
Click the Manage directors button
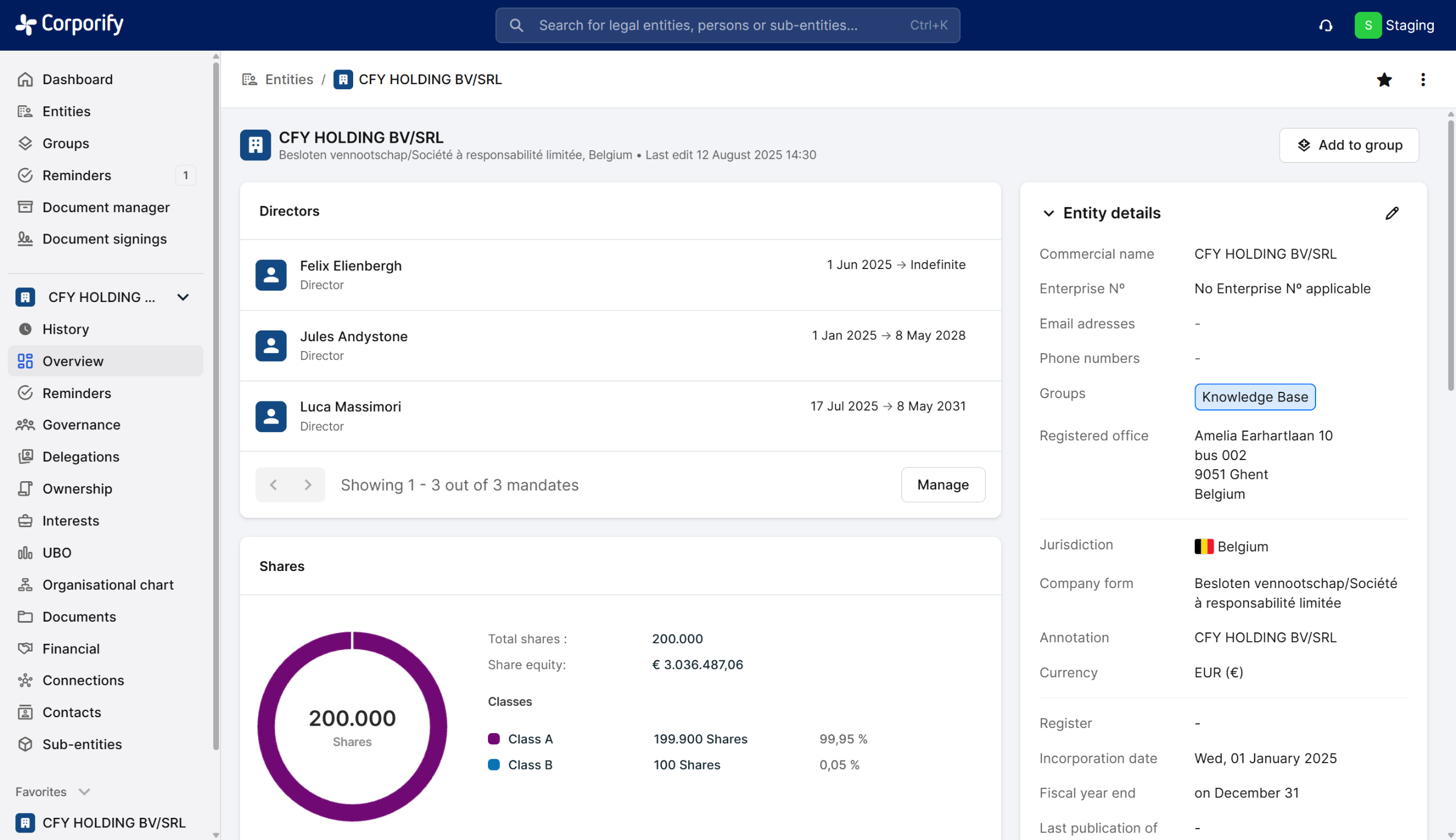click(x=942, y=485)
